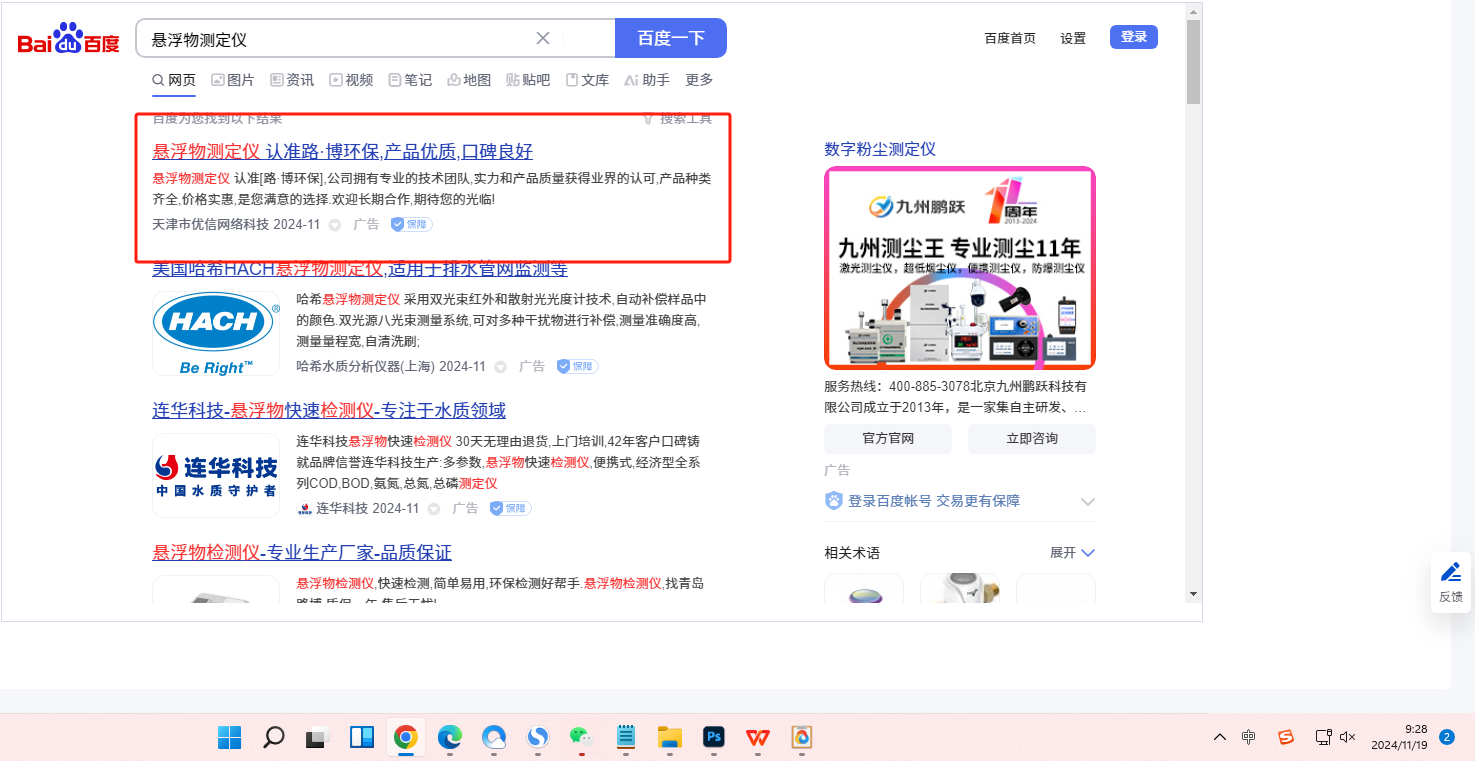
Task: Open WeChat from the taskbar
Action: 581,738
